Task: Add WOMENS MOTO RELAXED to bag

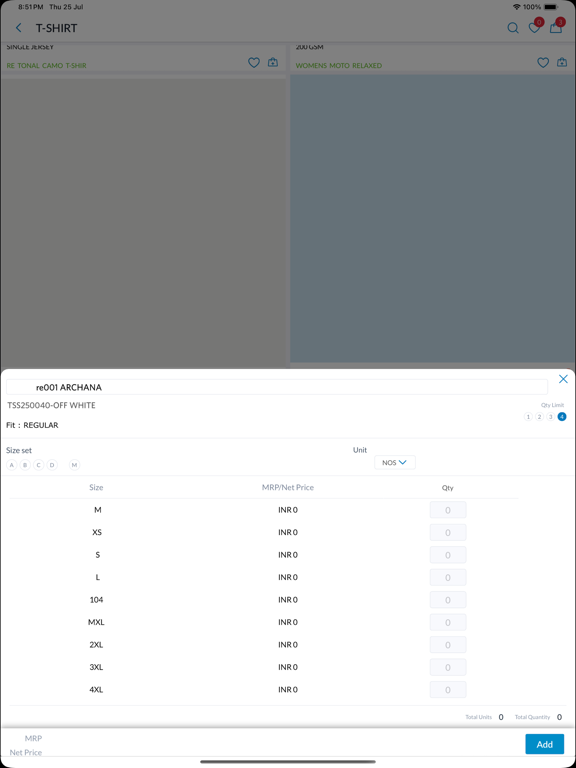Action: point(562,63)
